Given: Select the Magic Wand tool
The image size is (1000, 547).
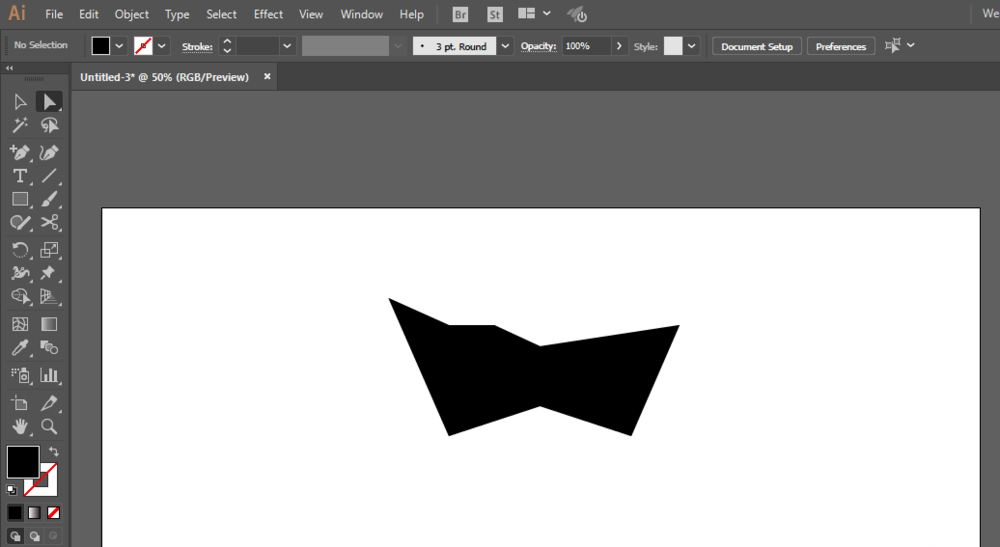Looking at the screenshot, I should point(19,126).
